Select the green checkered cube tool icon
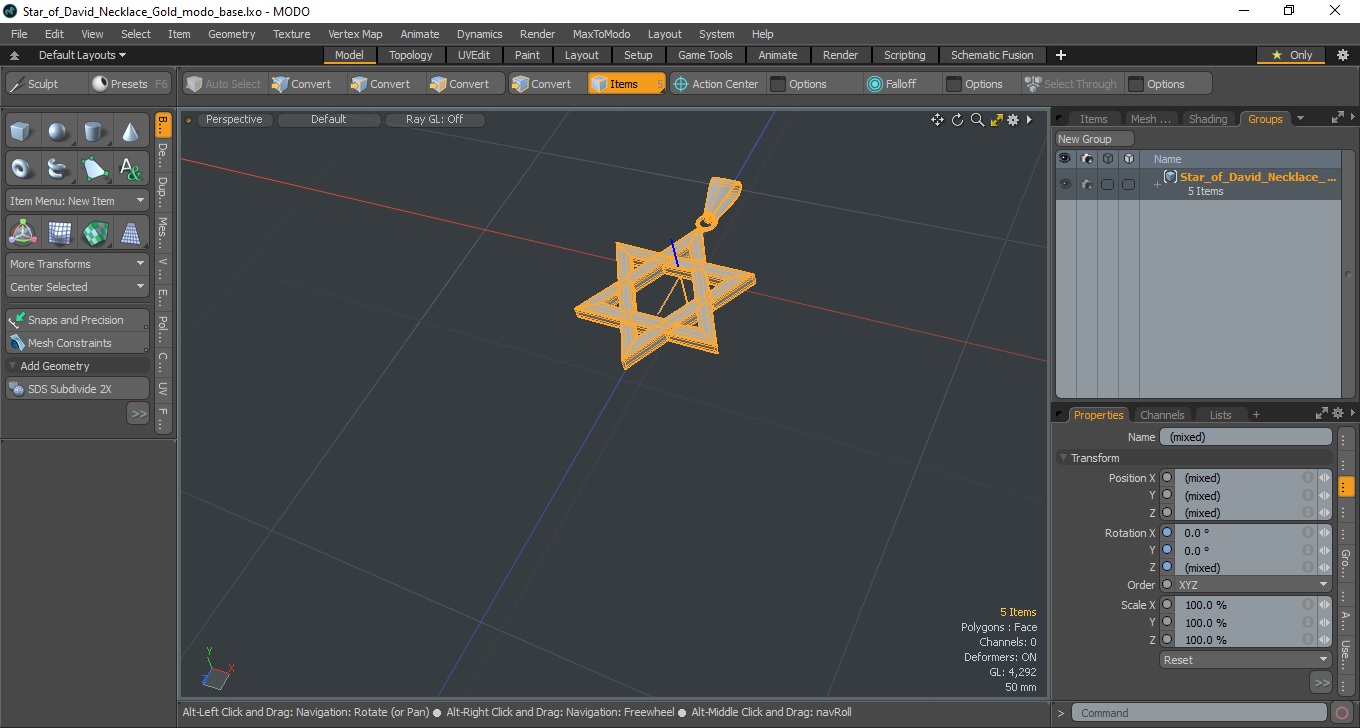1360x728 pixels. 95,233
